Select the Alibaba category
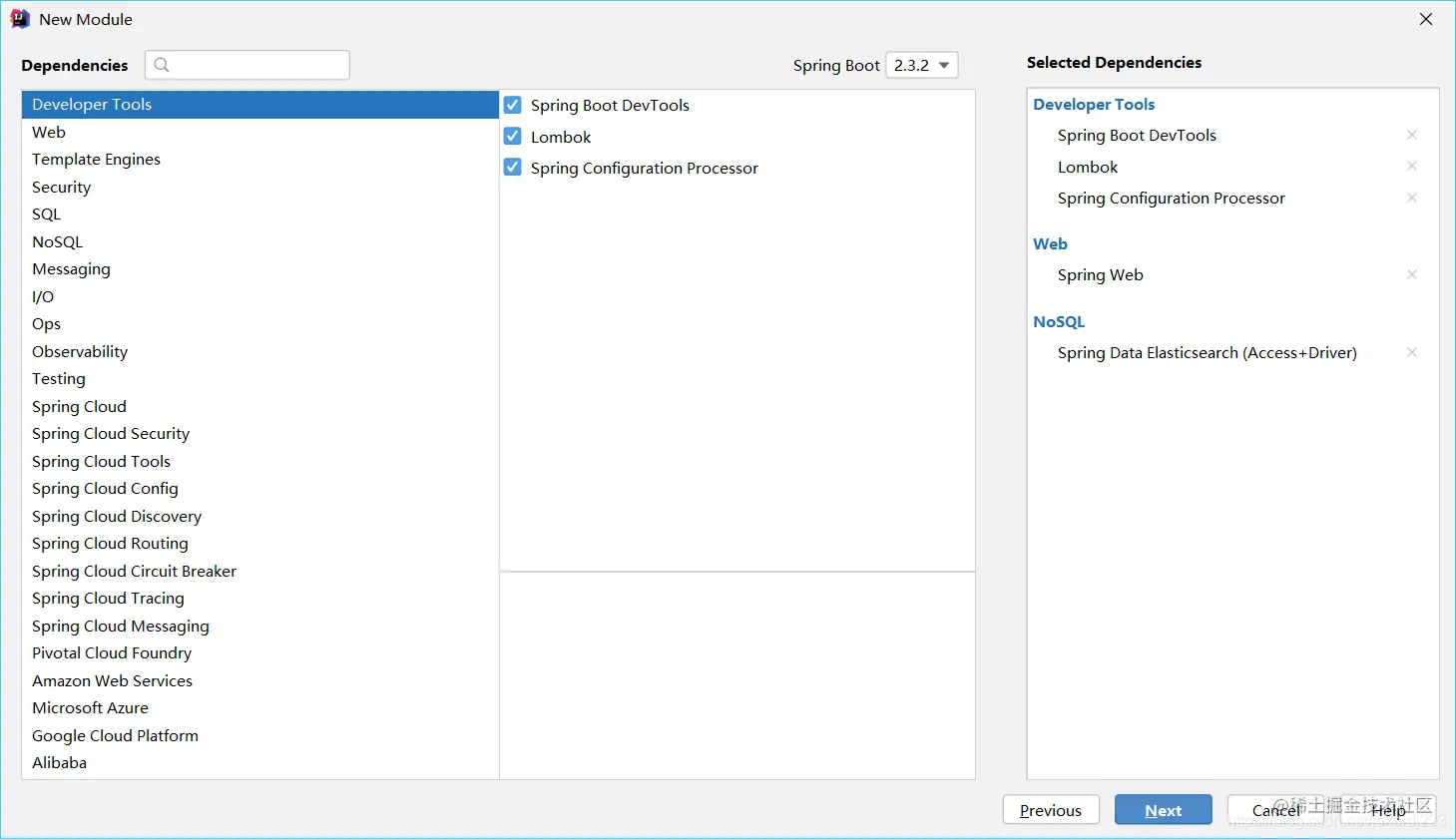The image size is (1456, 839). (x=260, y=763)
